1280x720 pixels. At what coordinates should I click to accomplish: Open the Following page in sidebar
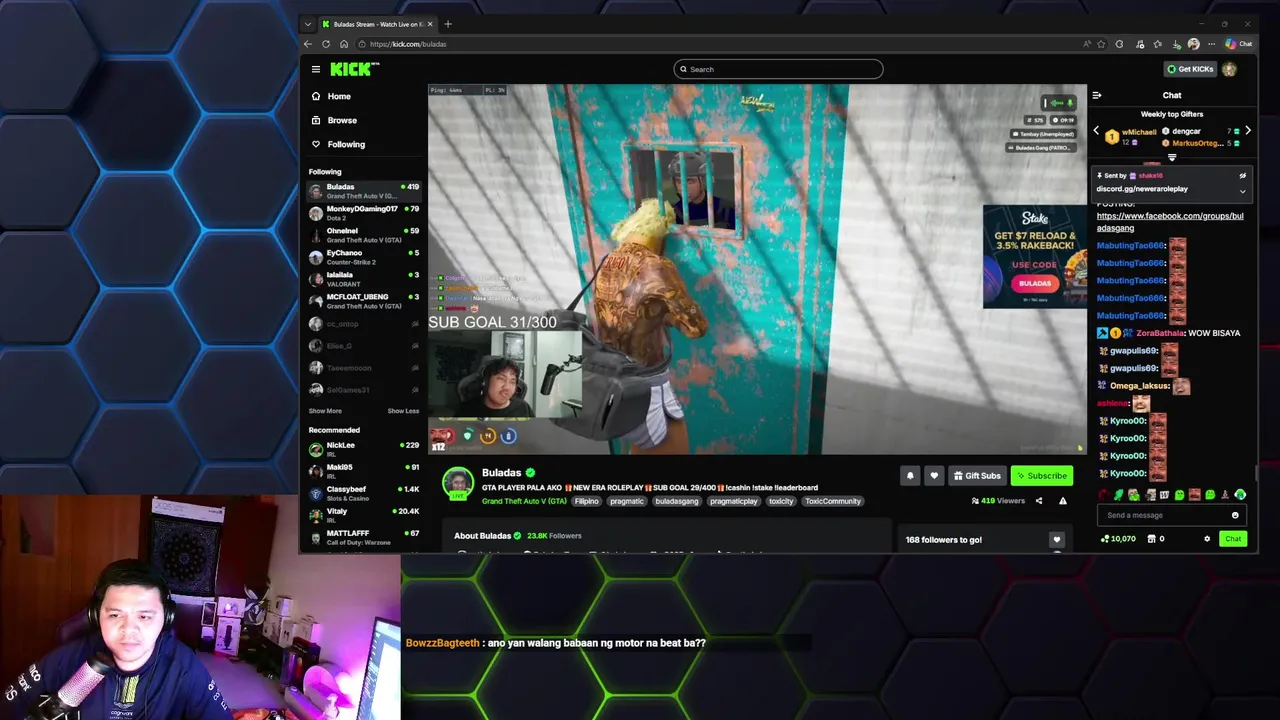click(x=346, y=144)
